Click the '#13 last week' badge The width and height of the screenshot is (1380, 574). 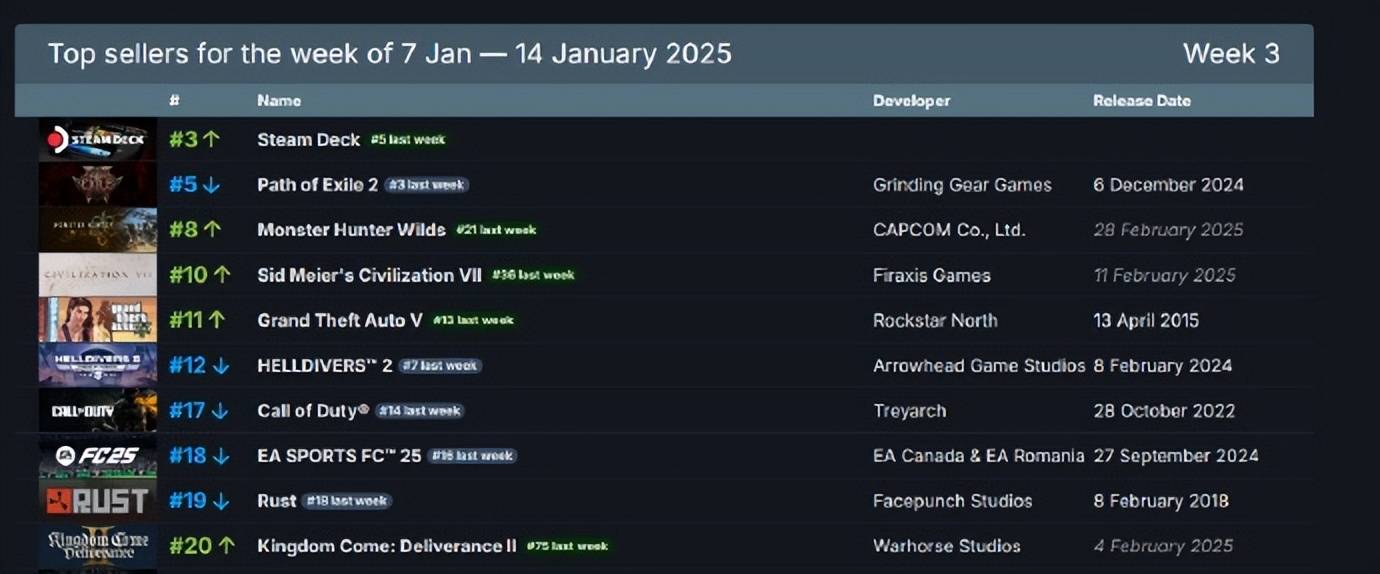coord(473,320)
